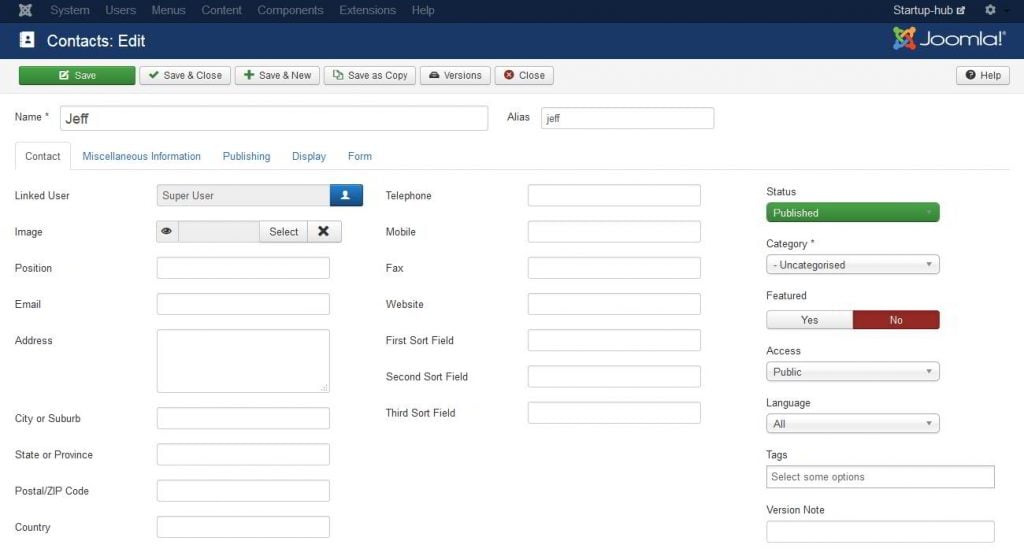Clear the image with the X button
The image size is (1024, 556).
coord(324,232)
